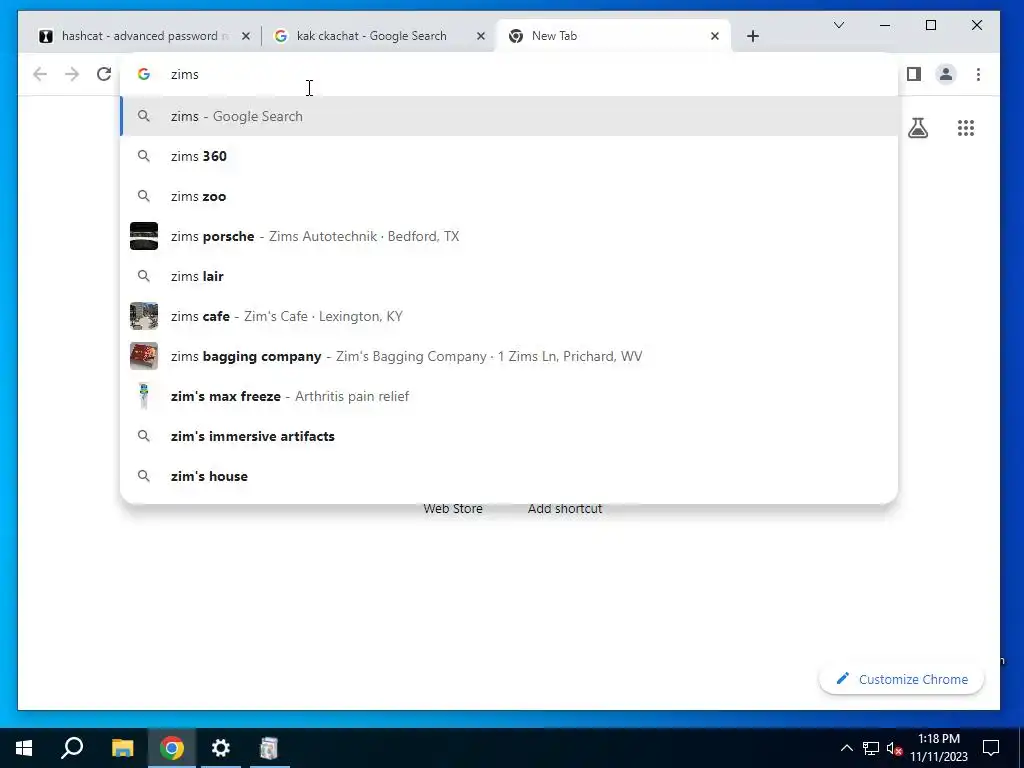Choose the 'zims lair' suggestion
Screen dimensions: 1024x768
tap(509, 276)
